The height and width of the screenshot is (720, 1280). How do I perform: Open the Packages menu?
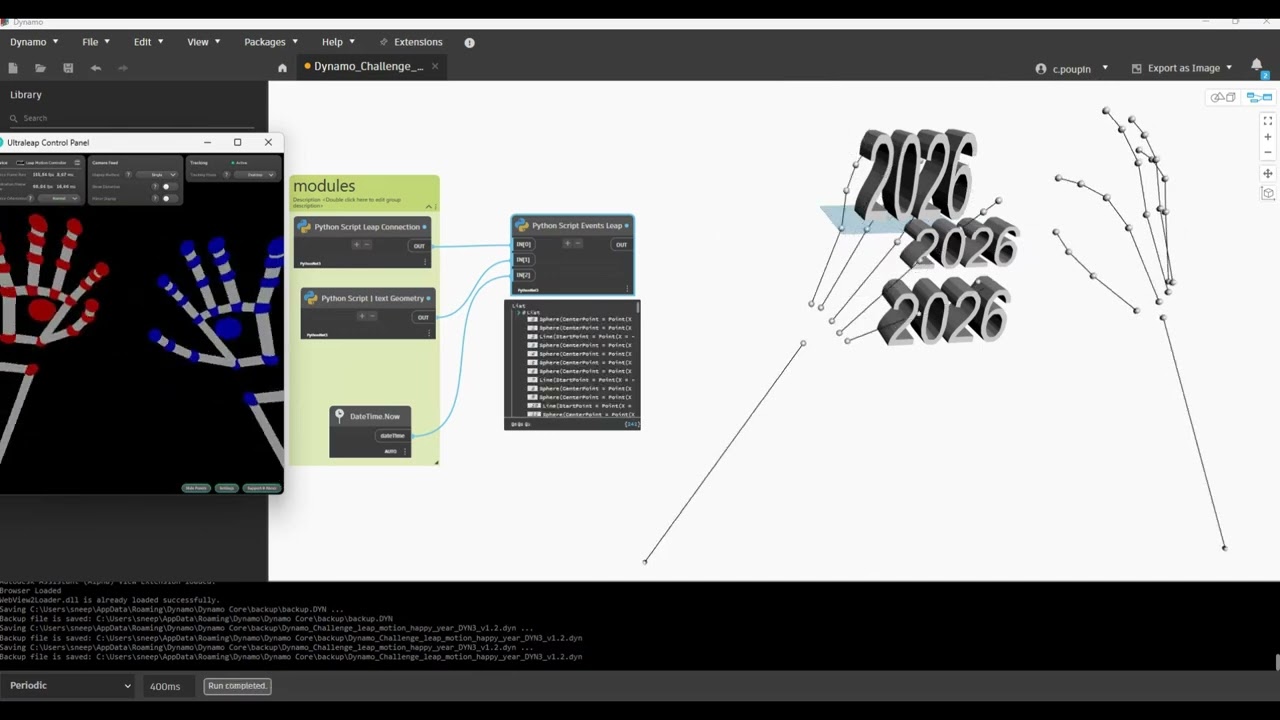pos(270,42)
